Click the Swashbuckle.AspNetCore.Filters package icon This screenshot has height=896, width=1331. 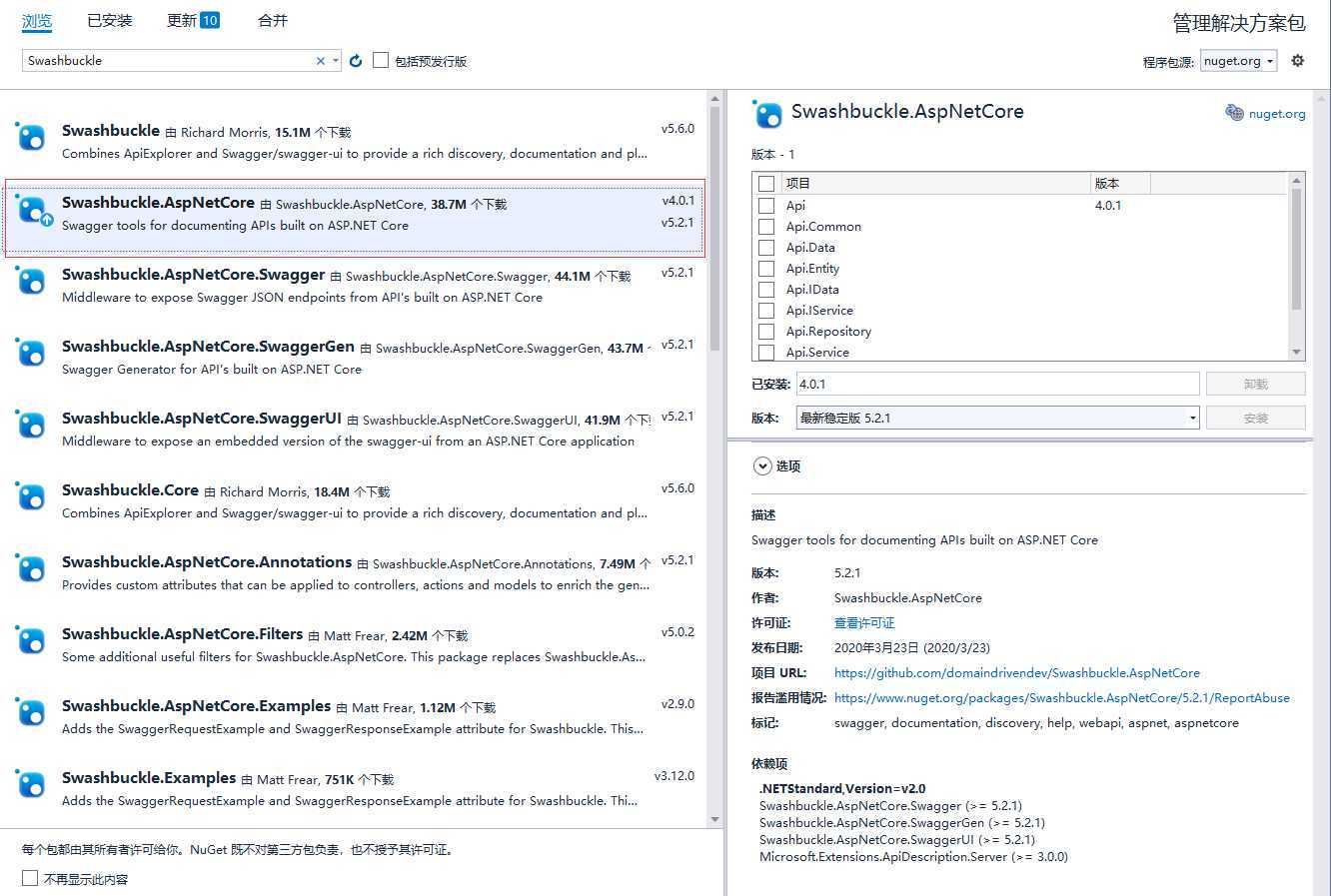tap(31, 639)
